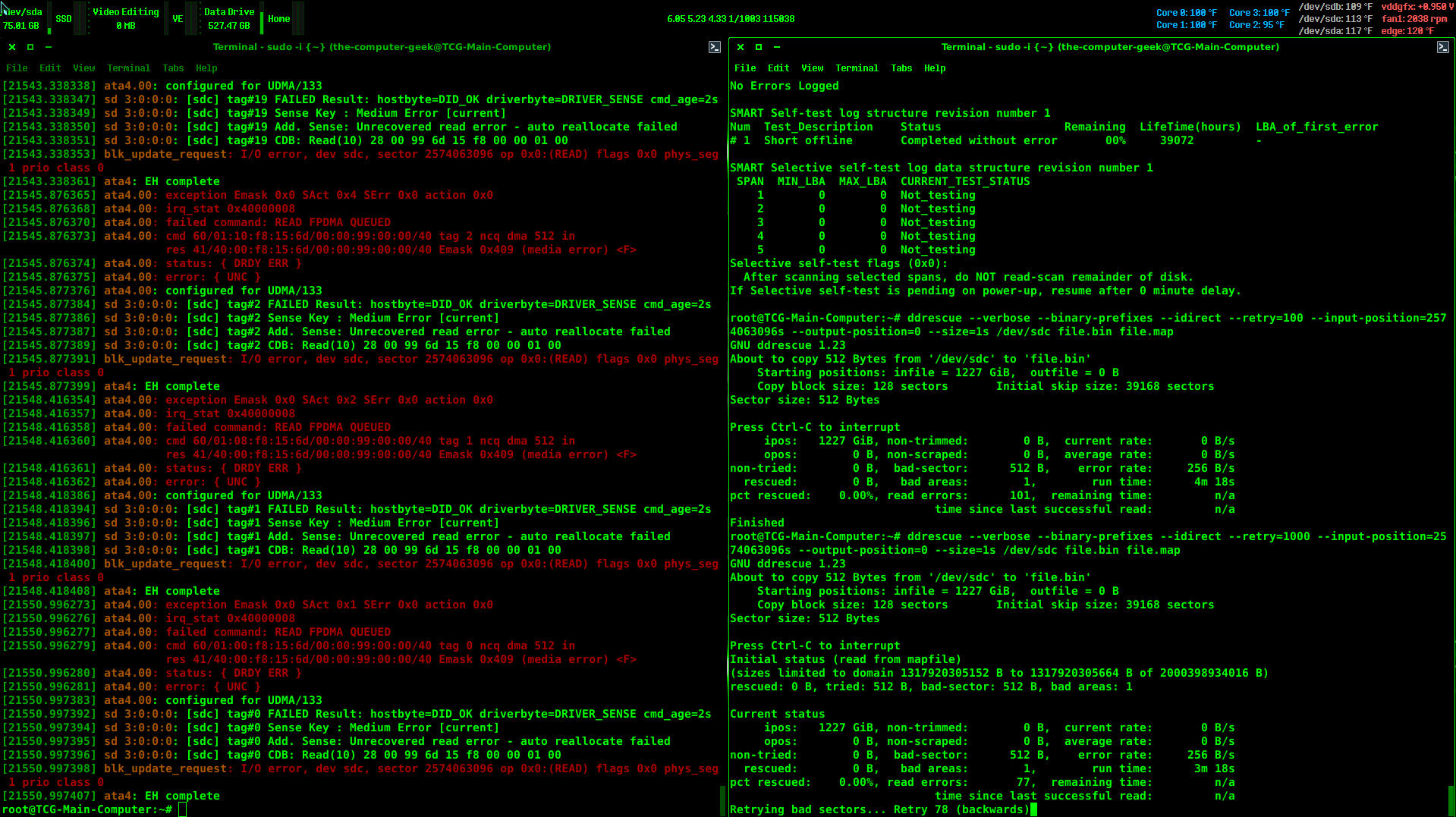The width and height of the screenshot is (1456, 817).
Task: Click the Core 2 temperature reading
Action: point(1256,25)
